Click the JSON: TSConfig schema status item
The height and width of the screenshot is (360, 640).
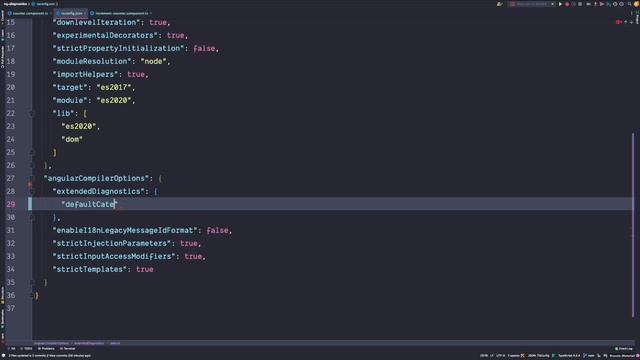pyautogui.click(x=539, y=356)
